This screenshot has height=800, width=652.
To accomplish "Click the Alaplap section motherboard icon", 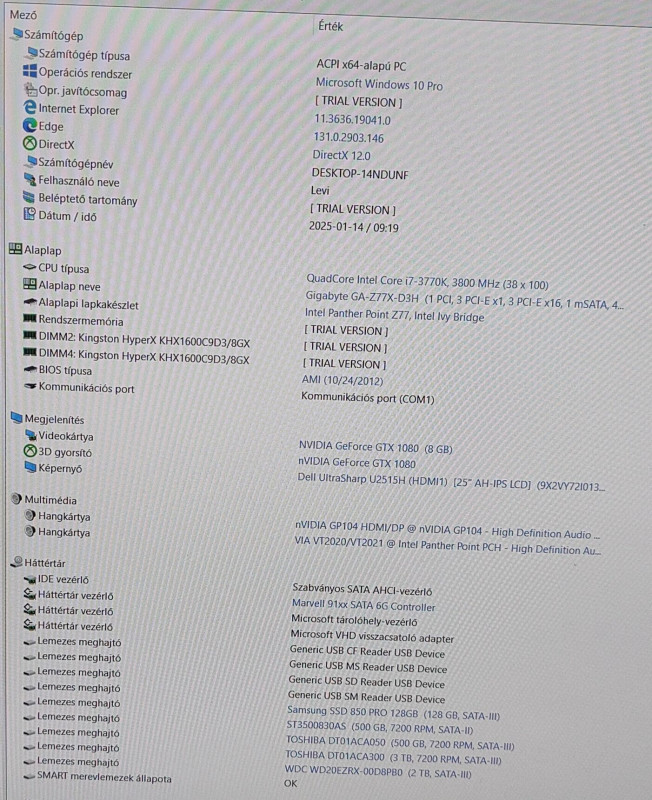I will [x=16, y=249].
